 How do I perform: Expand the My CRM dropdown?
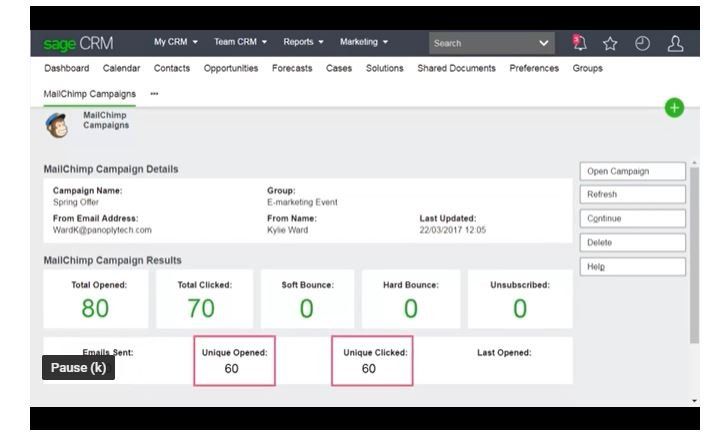click(x=176, y=42)
